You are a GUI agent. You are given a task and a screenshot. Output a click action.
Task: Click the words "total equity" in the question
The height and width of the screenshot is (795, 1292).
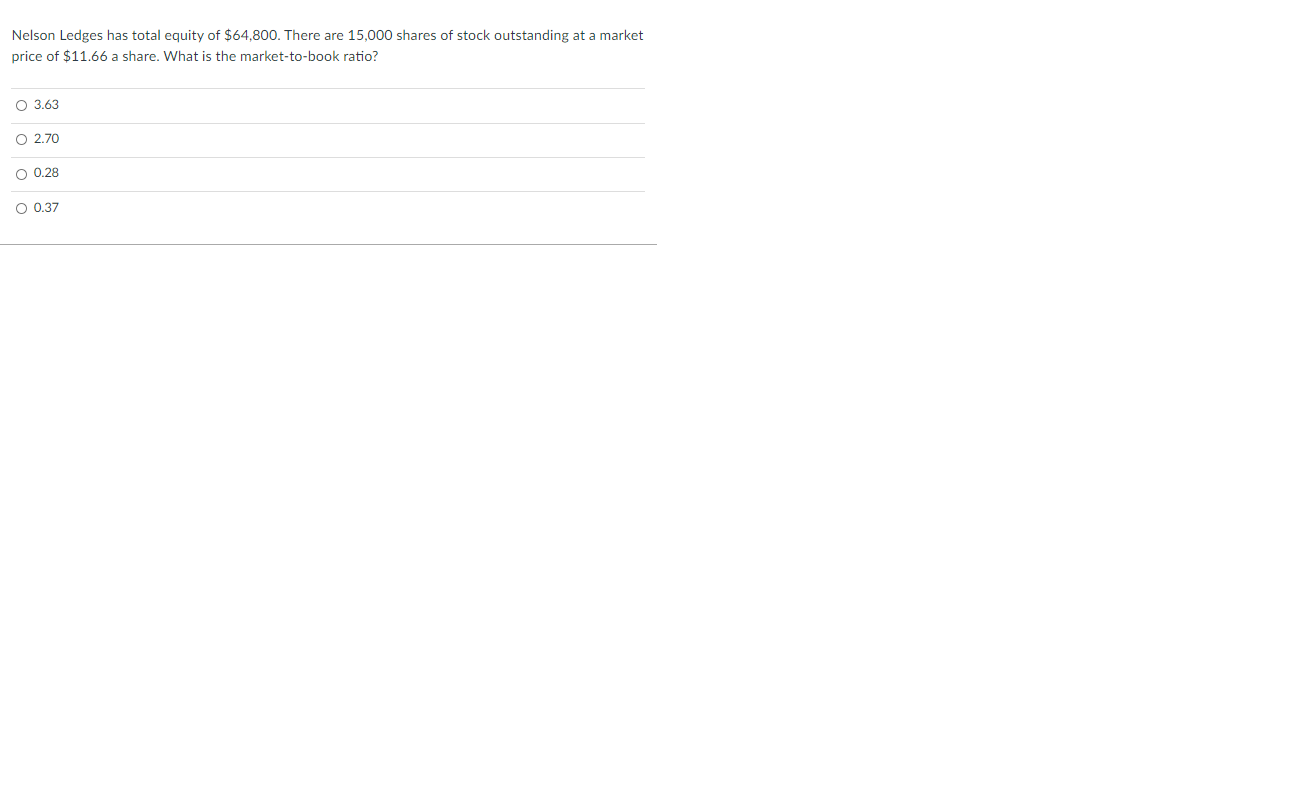point(168,35)
